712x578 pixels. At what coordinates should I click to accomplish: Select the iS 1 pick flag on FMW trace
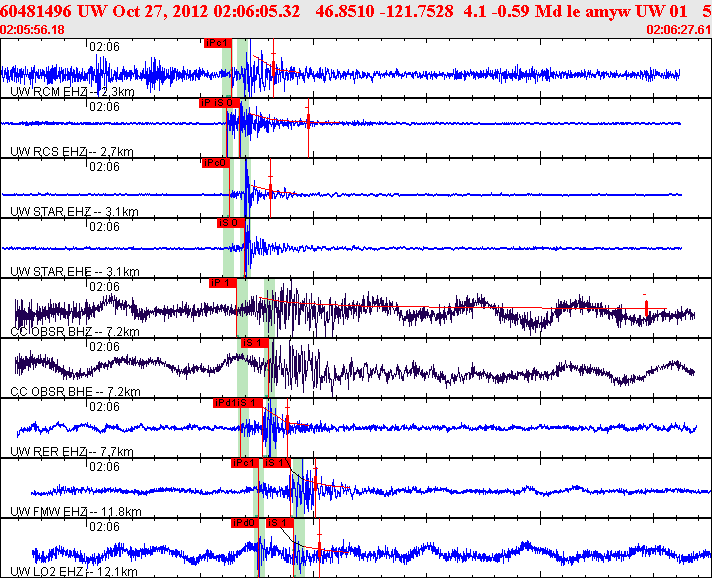[x=275, y=463]
